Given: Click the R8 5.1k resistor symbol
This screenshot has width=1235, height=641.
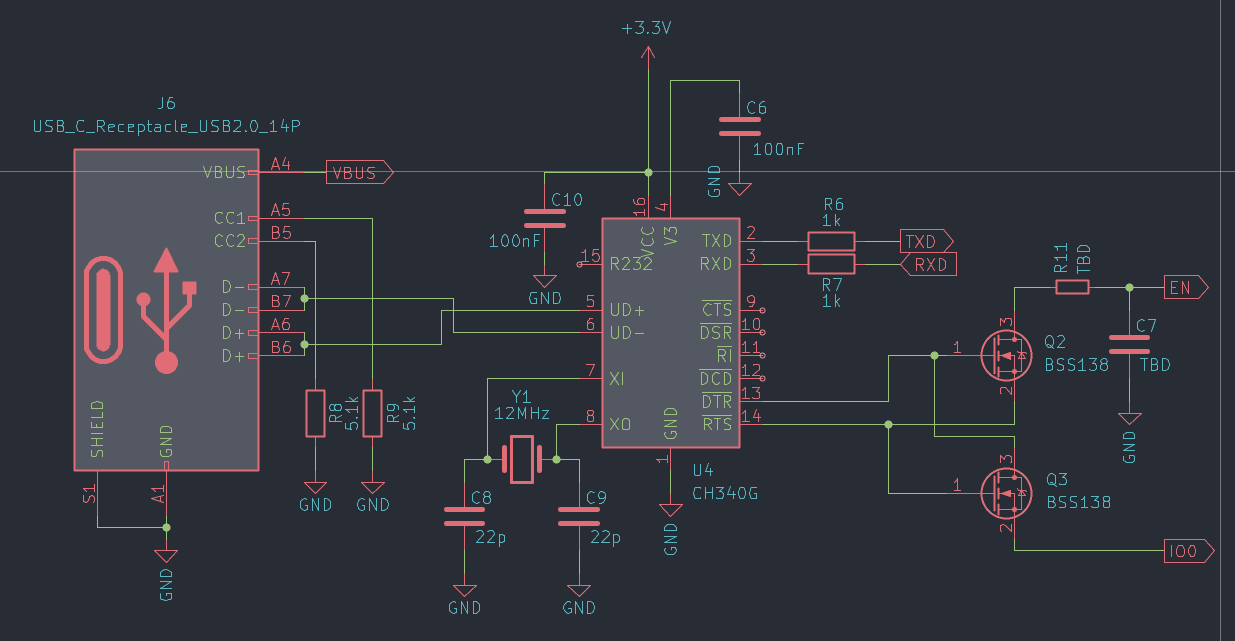Looking at the screenshot, I should click(315, 413).
